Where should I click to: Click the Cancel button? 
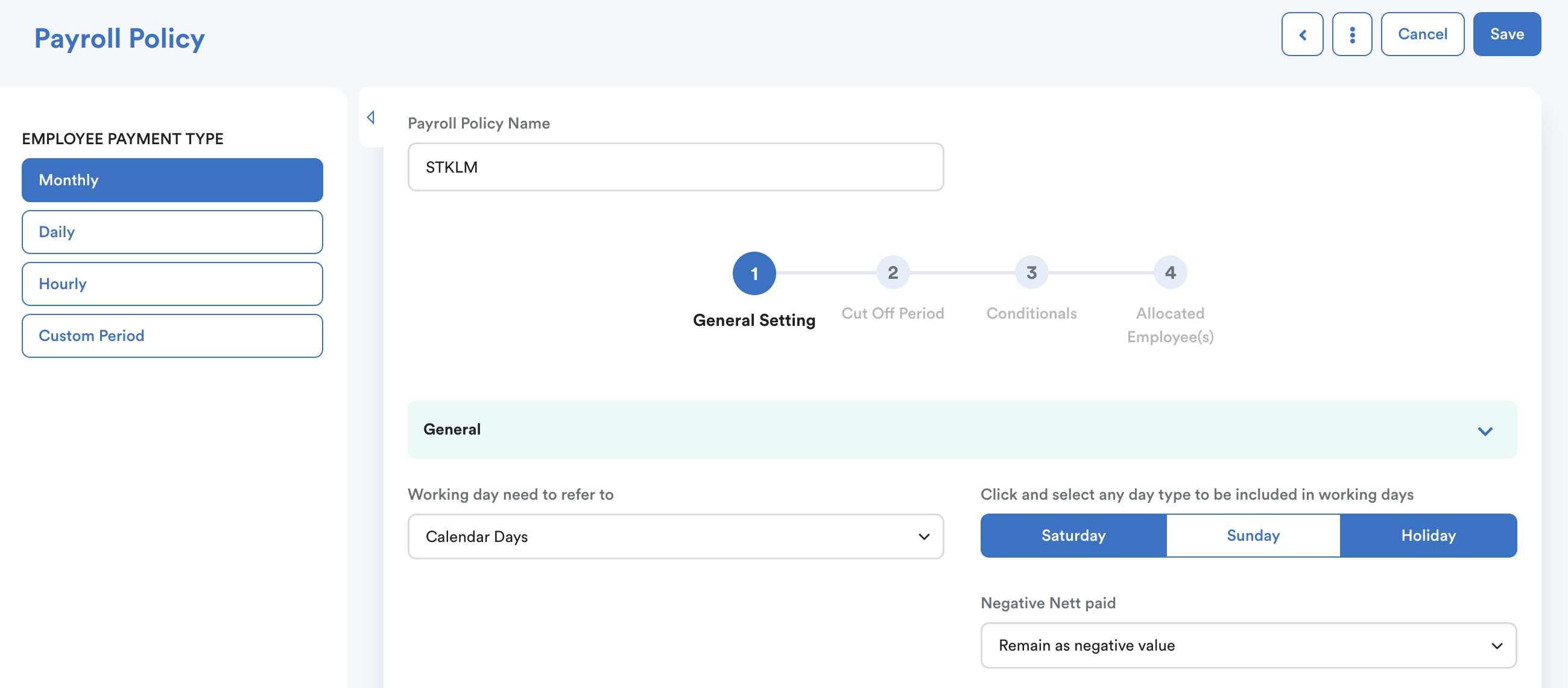1422,35
